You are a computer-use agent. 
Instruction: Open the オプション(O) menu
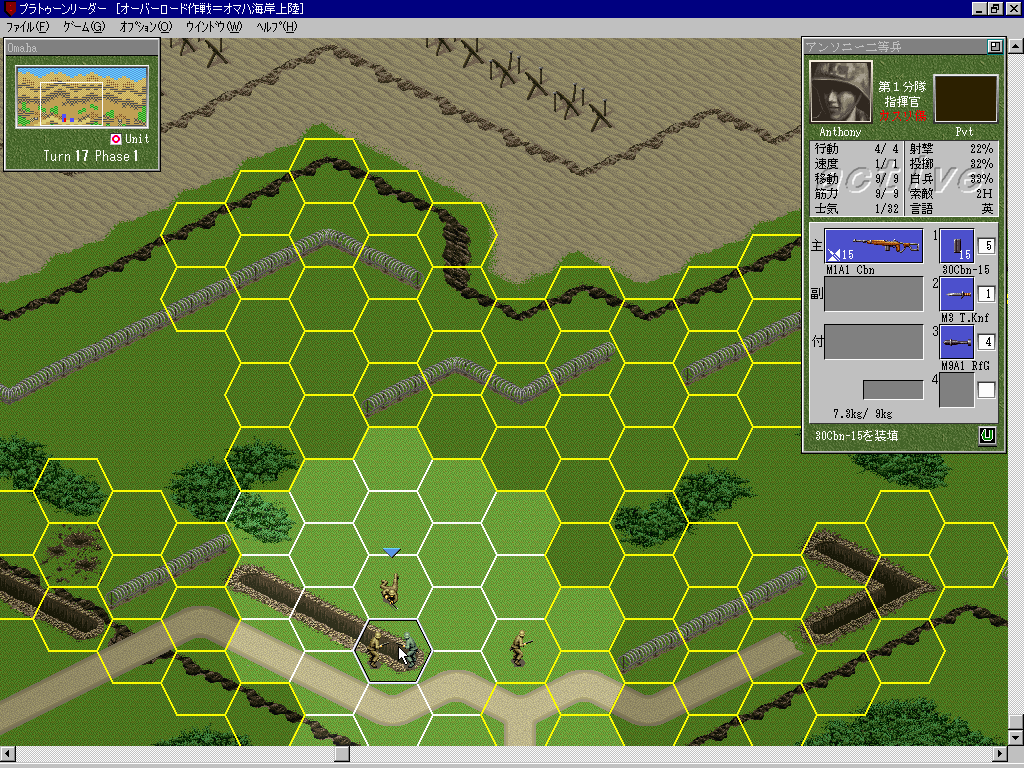pos(145,27)
